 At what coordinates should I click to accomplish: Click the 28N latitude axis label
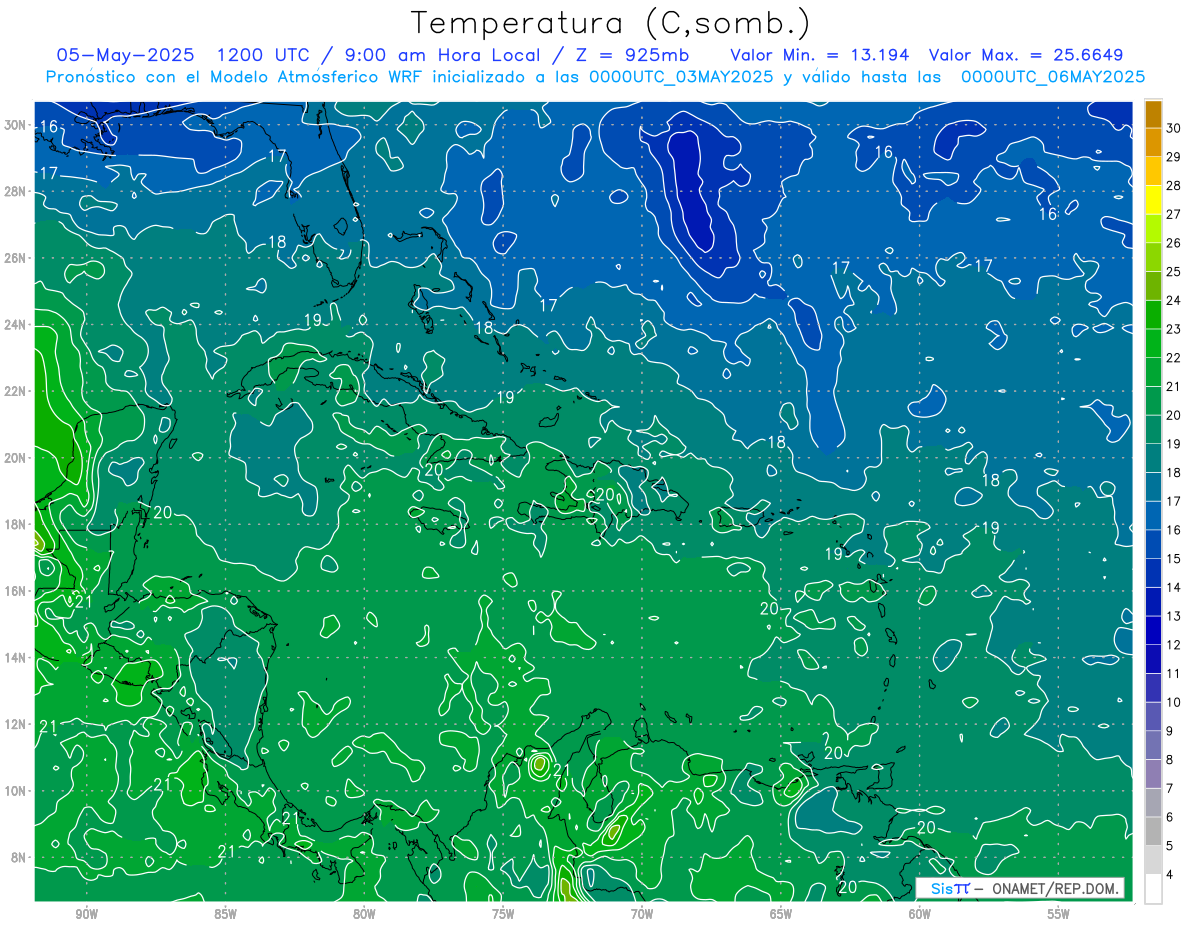[15, 191]
